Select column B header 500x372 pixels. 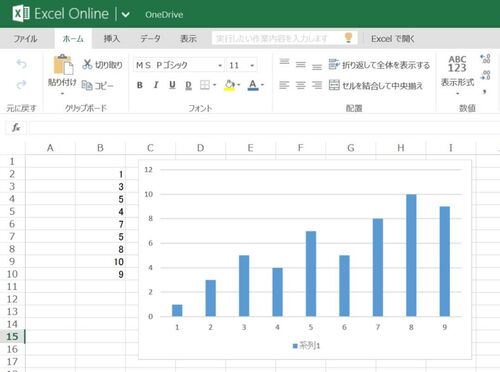[x=100, y=148]
